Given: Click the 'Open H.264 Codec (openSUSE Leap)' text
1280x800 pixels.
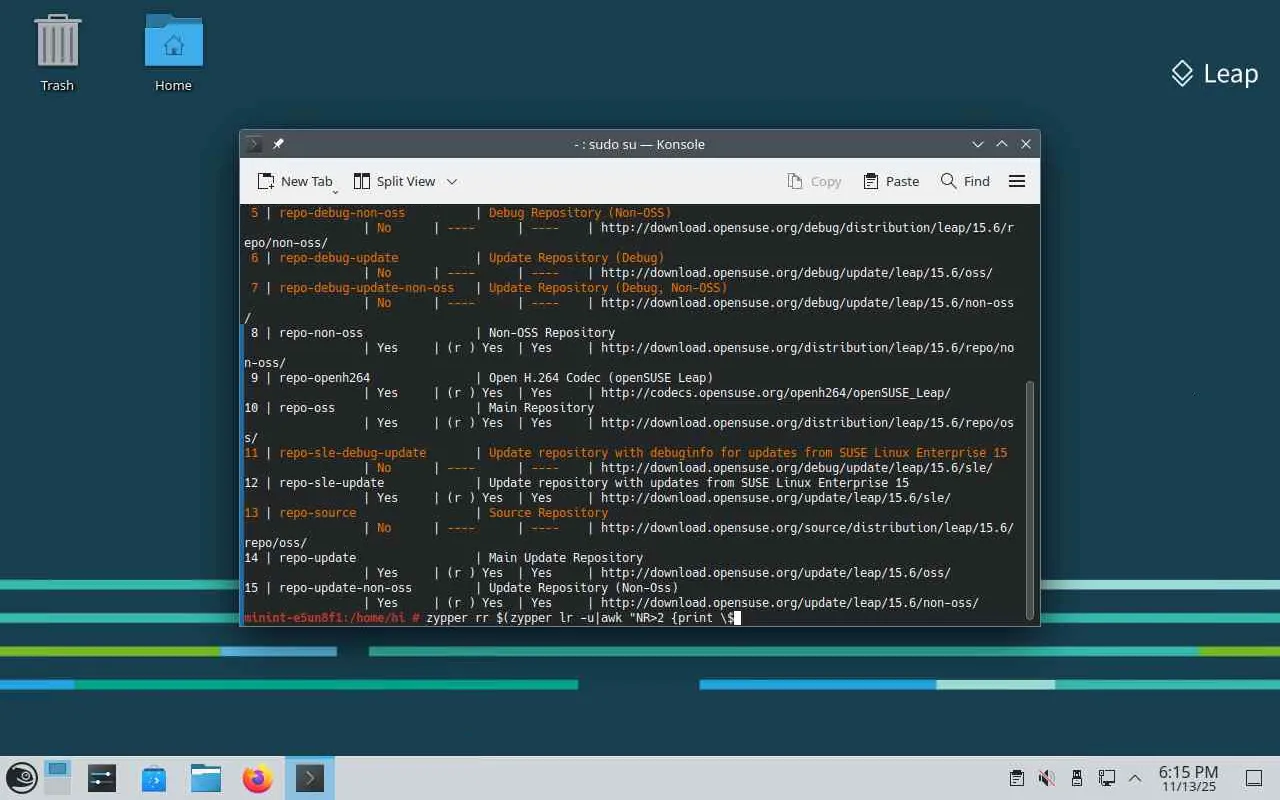Looking at the screenshot, I should coord(601,378).
